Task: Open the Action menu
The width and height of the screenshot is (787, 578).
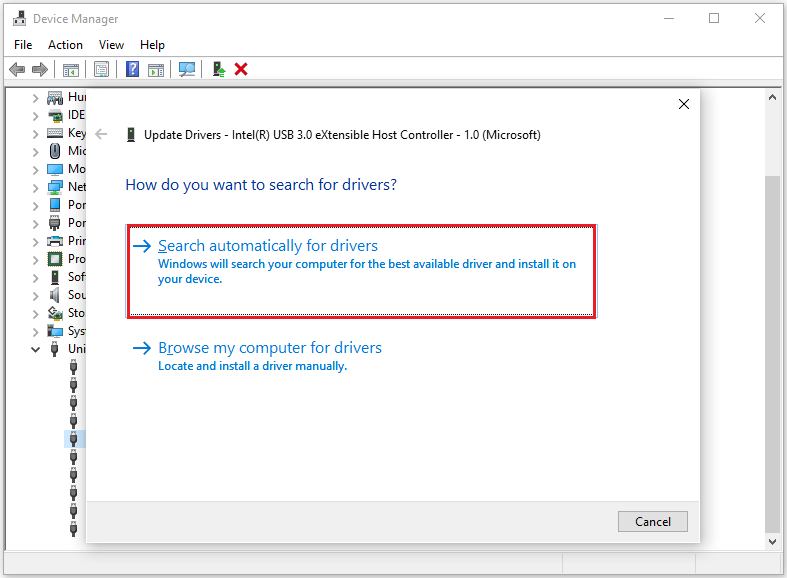Action: [65, 45]
